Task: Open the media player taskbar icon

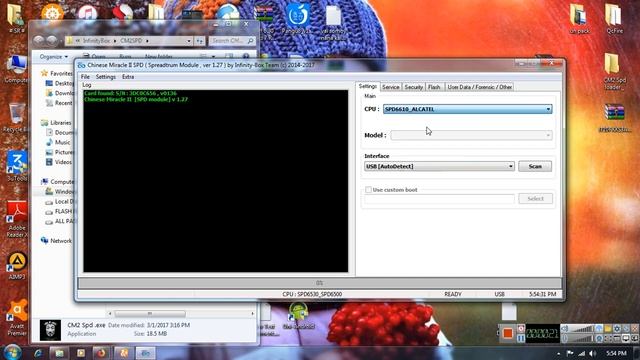Action: point(81,353)
